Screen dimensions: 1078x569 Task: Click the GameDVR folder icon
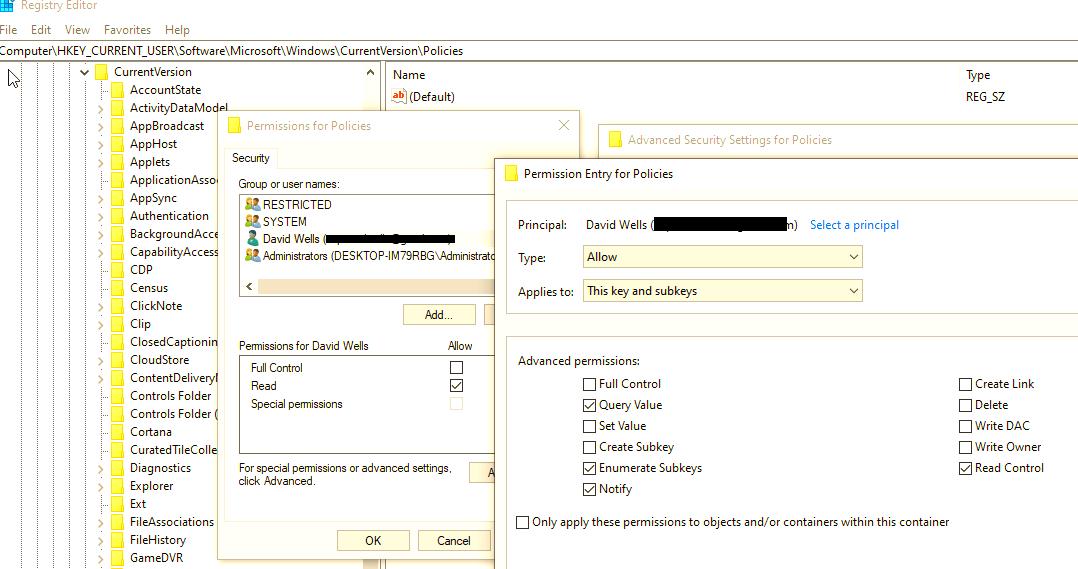tap(118, 558)
